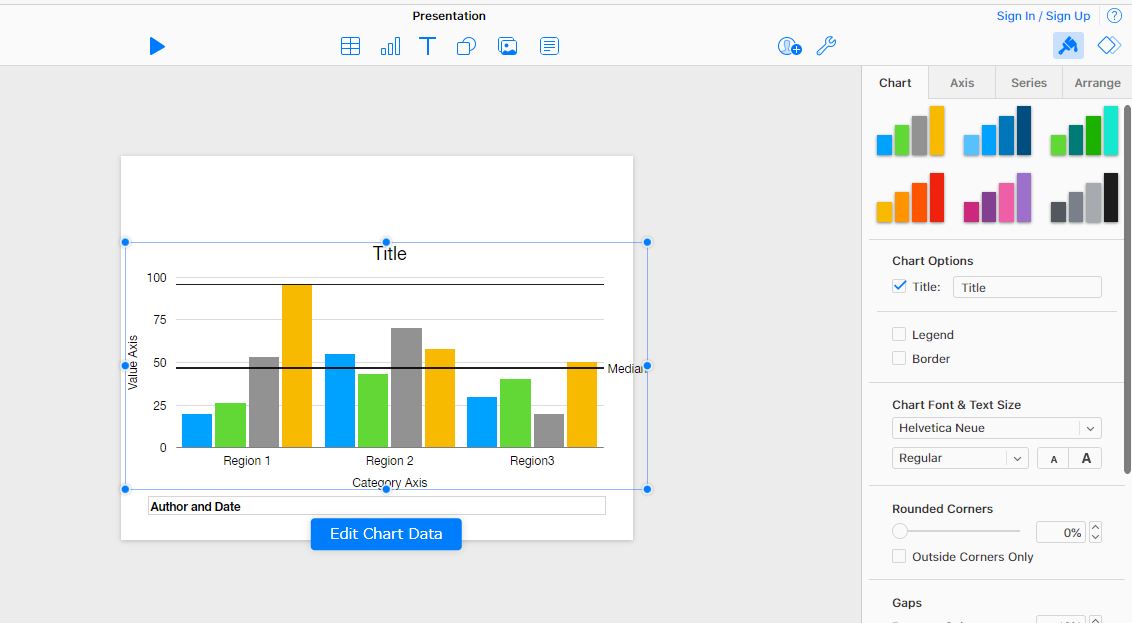Viewport: 1132px width, 623px height.
Task: Switch to the Axis tab
Action: click(x=961, y=83)
